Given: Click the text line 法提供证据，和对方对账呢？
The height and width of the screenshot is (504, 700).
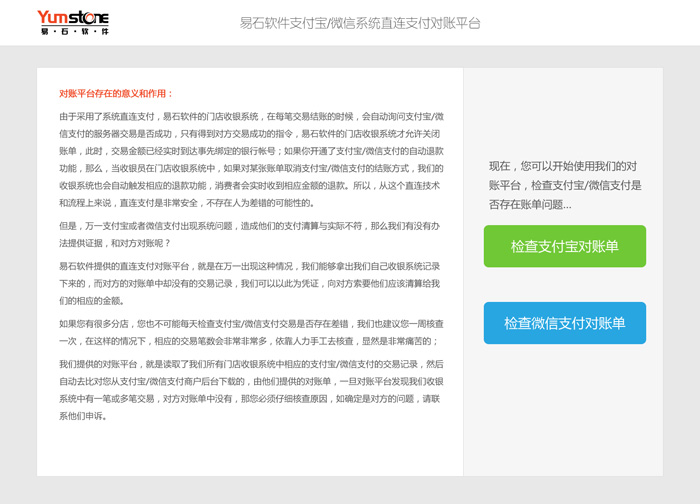Looking at the screenshot, I should click(115, 243).
